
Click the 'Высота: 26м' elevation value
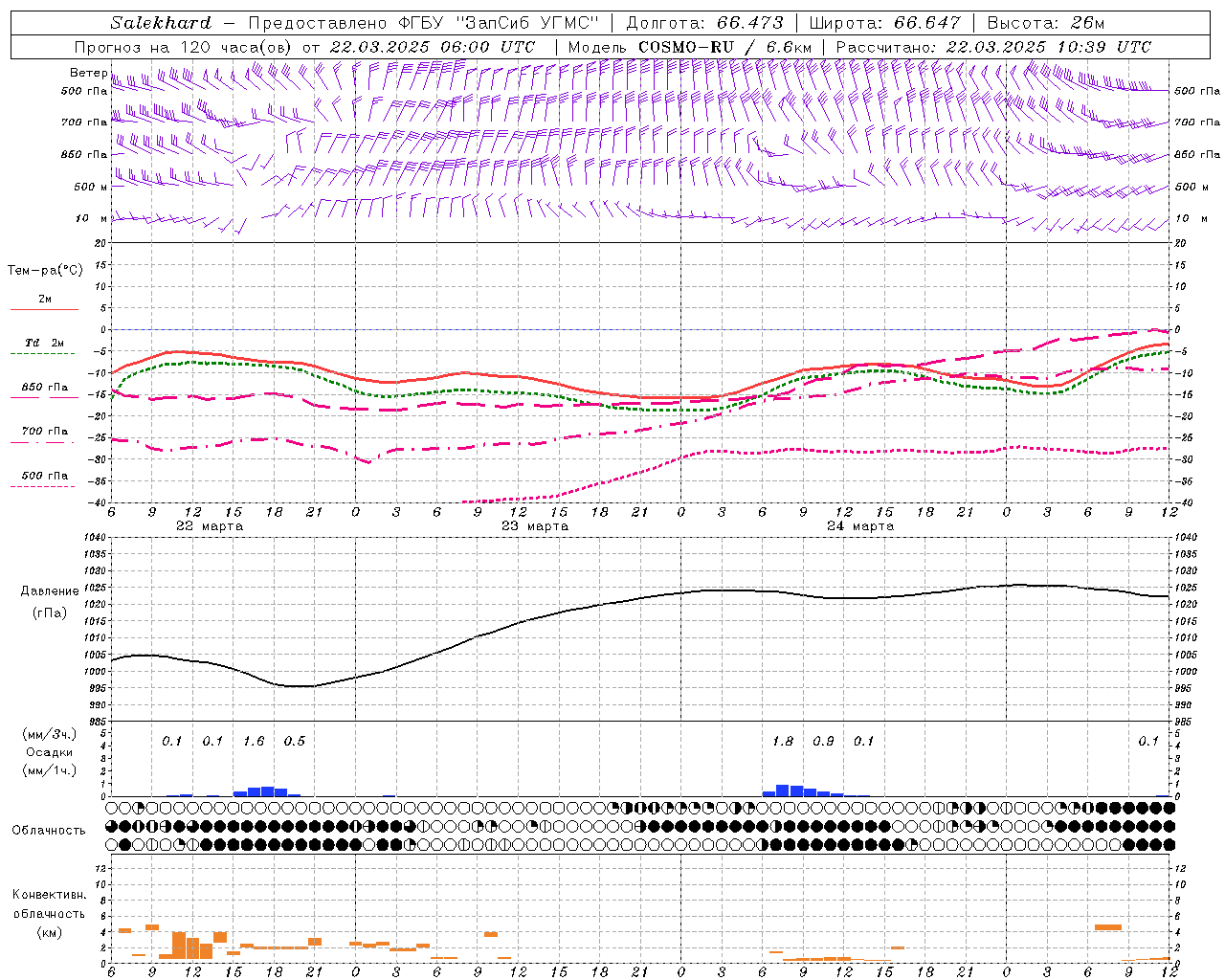pyautogui.click(x=1046, y=23)
